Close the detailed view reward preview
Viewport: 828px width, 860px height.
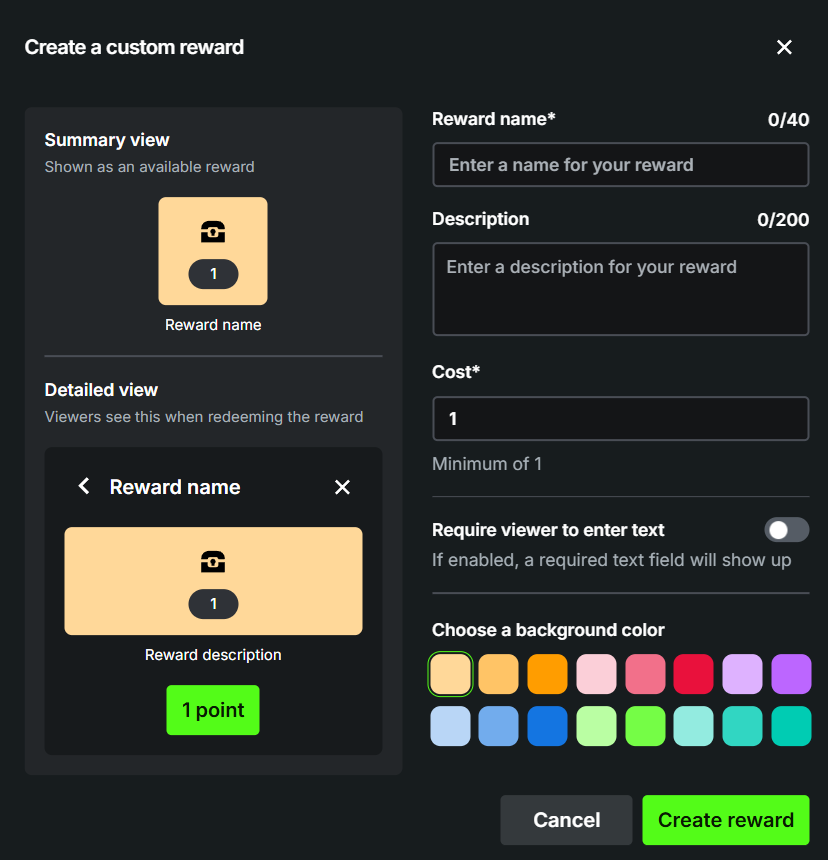point(342,487)
